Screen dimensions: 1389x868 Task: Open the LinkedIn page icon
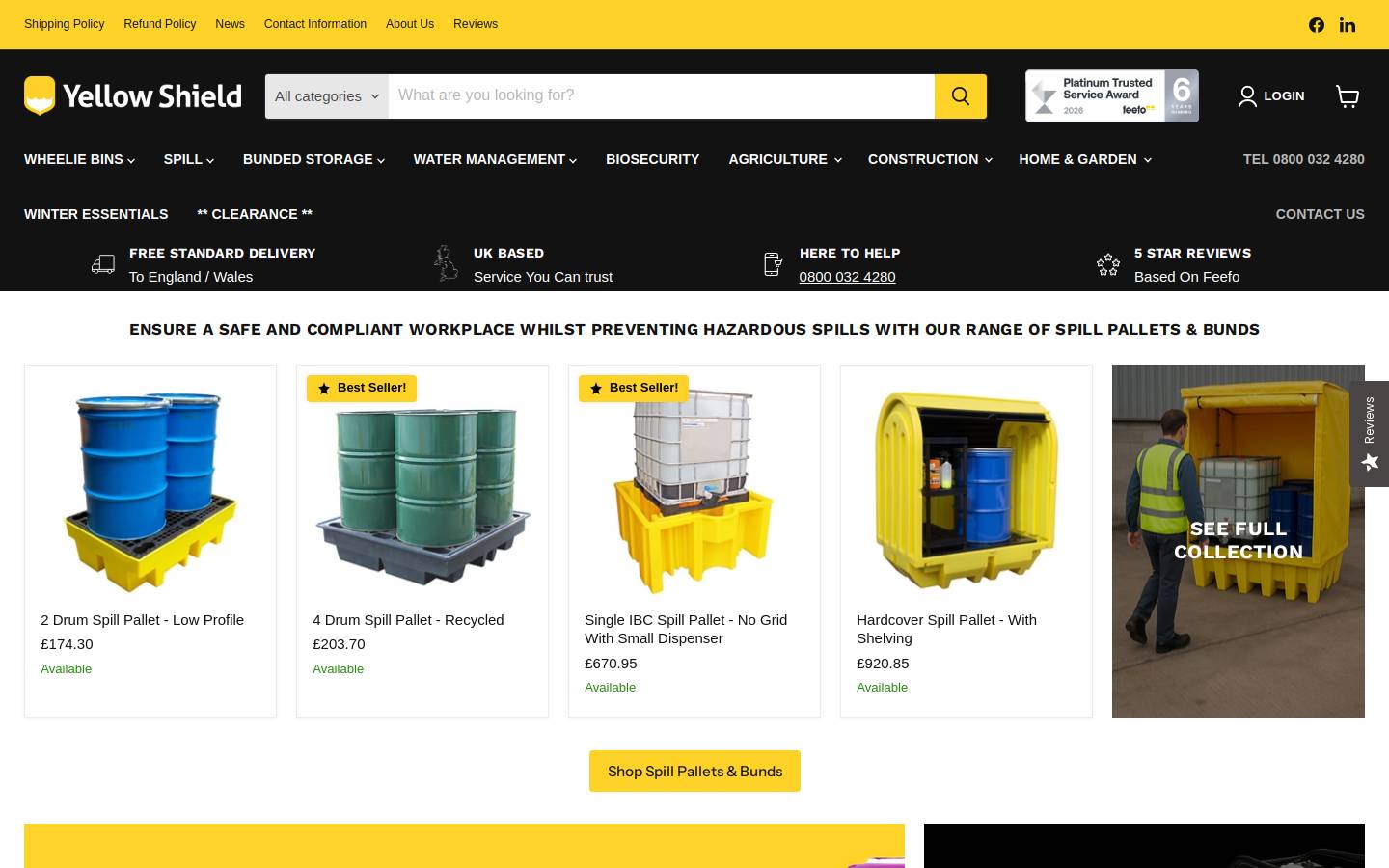coord(1348,25)
